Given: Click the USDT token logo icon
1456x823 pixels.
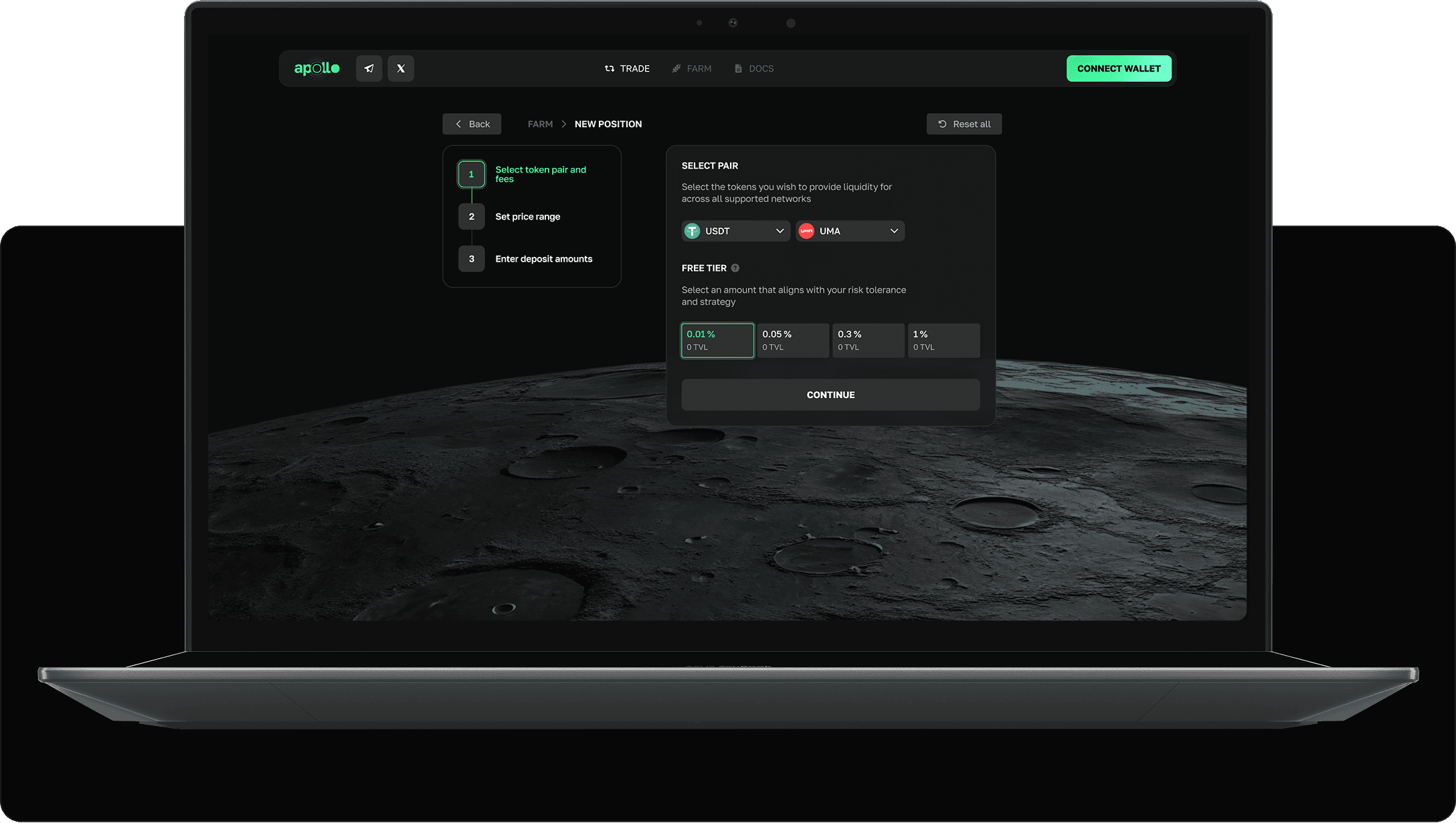Looking at the screenshot, I should click(693, 231).
